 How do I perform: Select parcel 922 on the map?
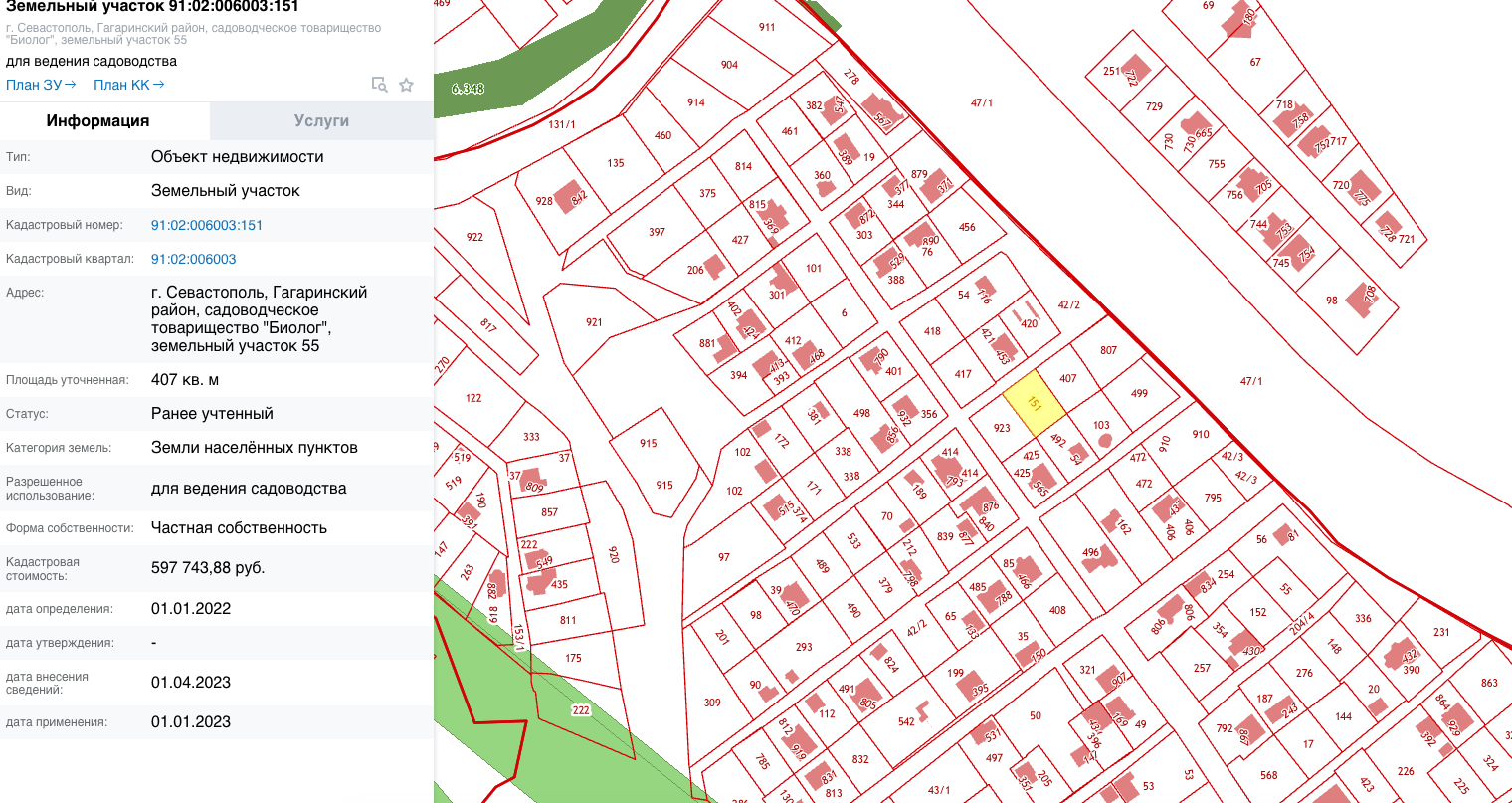coord(474,237)
